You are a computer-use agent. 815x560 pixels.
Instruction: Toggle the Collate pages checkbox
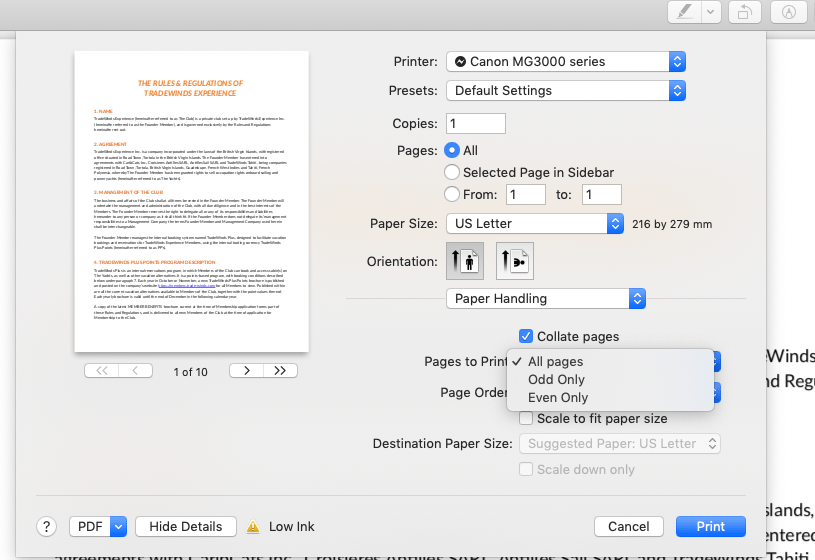[x=525, y=336]
